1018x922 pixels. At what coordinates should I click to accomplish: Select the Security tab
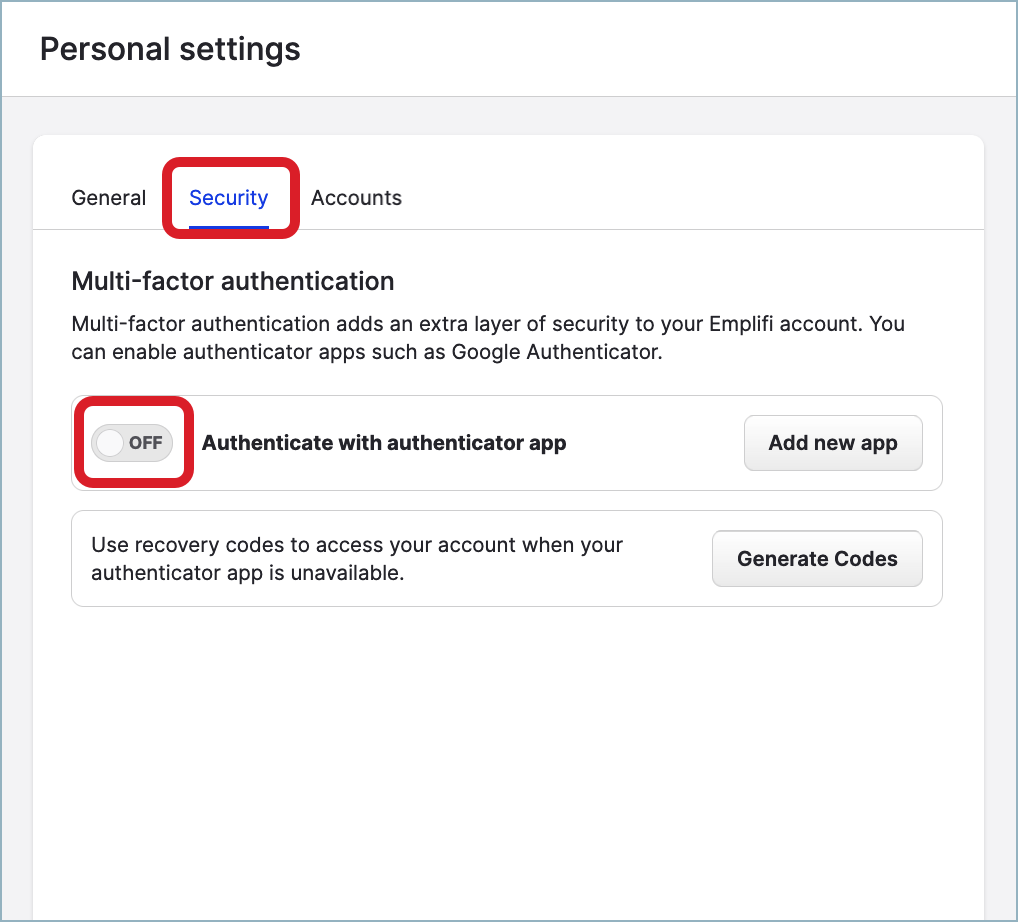click(x=228, y=198)
